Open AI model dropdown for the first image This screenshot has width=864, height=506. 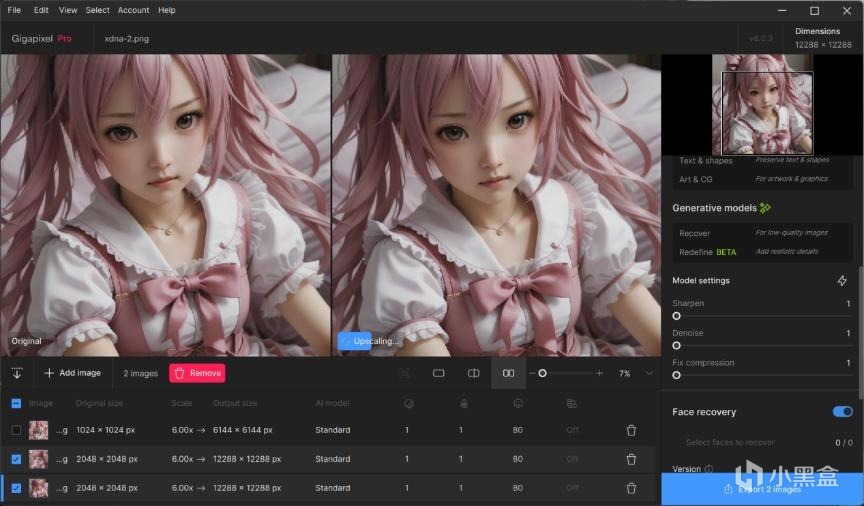point(333,430)
